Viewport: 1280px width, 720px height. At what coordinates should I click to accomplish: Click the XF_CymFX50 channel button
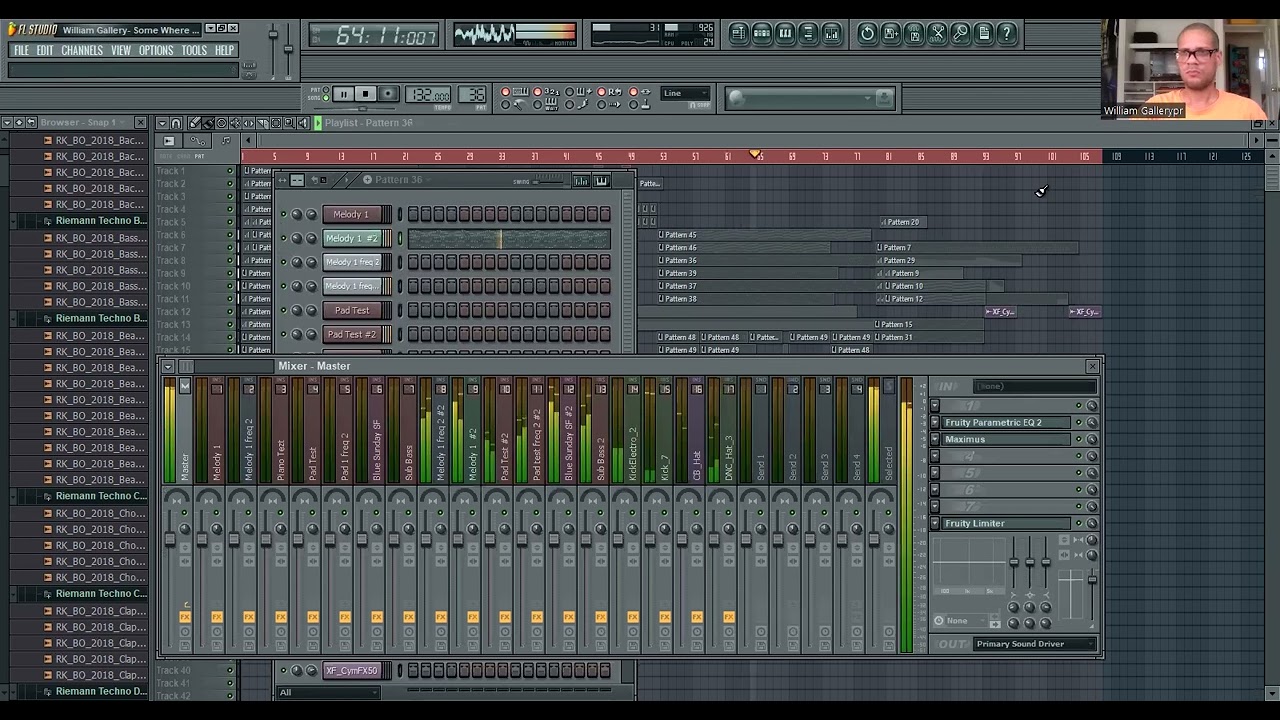tap(352, 671)
